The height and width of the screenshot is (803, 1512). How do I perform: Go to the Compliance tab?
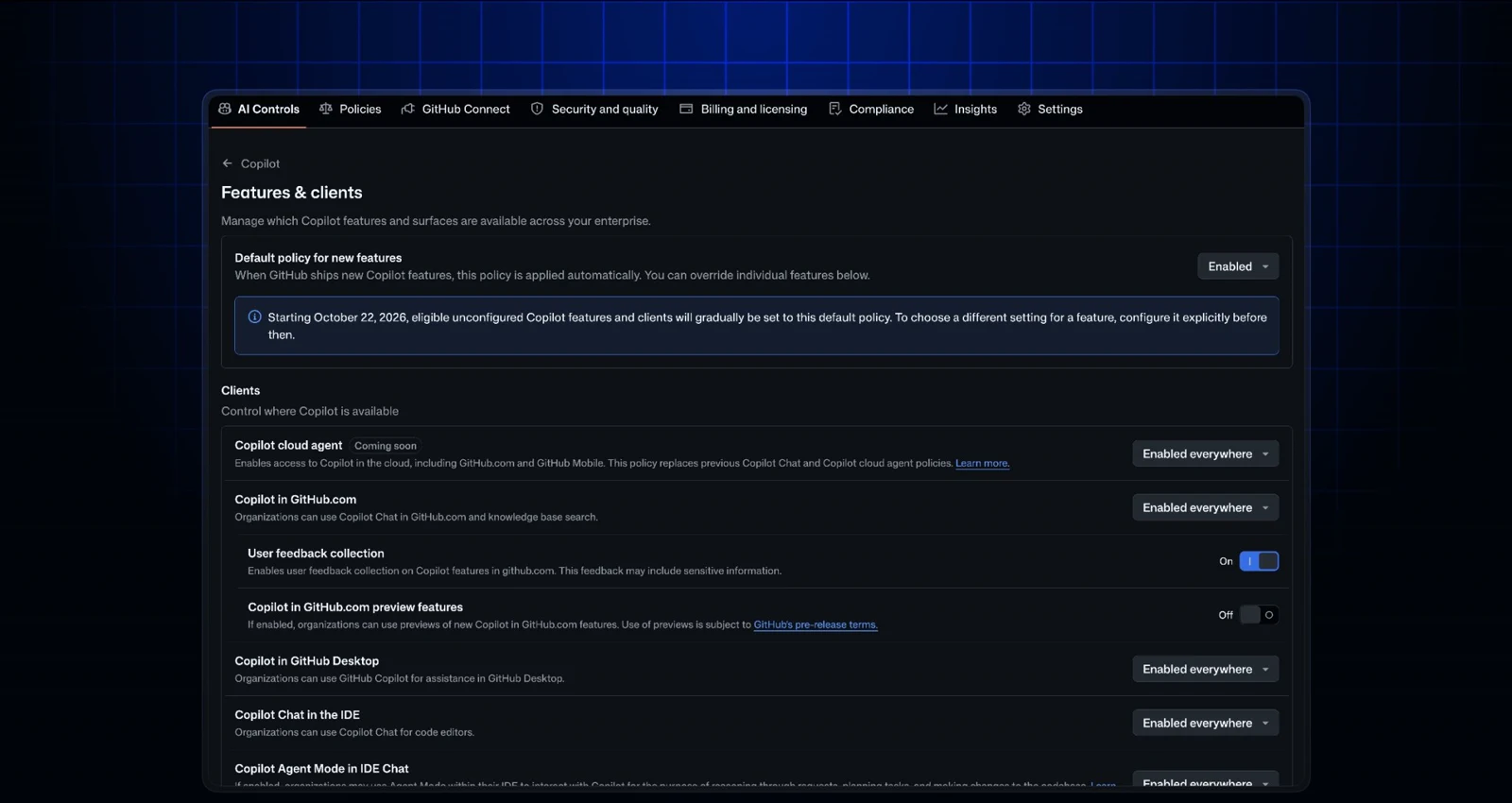871,109
